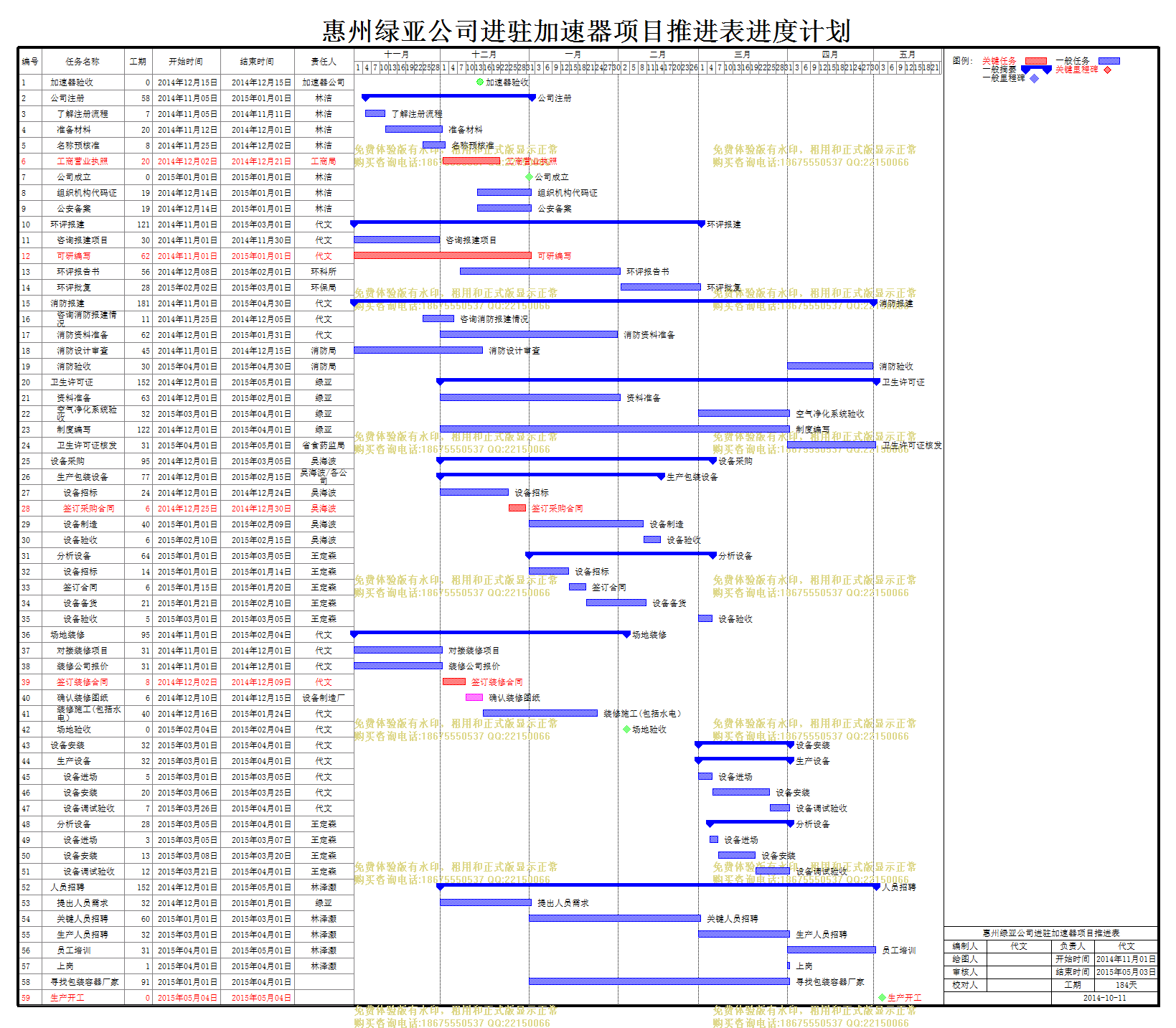Click the 任务名称 column header
The image size is (1176, 1028).
[83, 62]
